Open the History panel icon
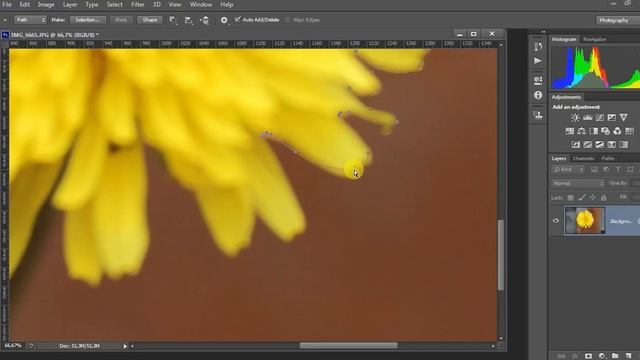The height and width of the screenshot is (360, 640). point(538,47)
